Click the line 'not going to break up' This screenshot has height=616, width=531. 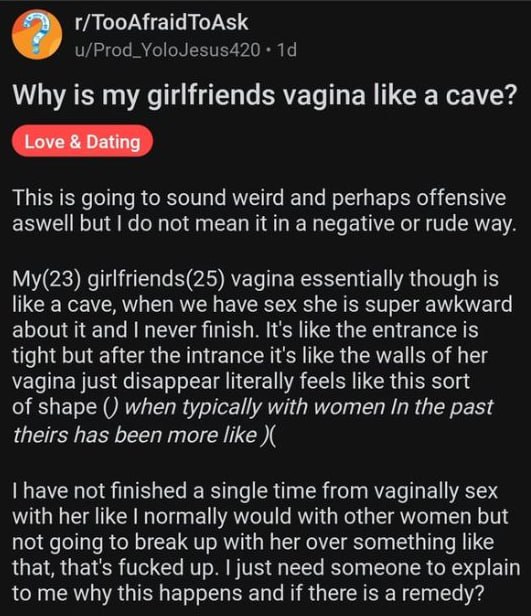coord(253,543)
